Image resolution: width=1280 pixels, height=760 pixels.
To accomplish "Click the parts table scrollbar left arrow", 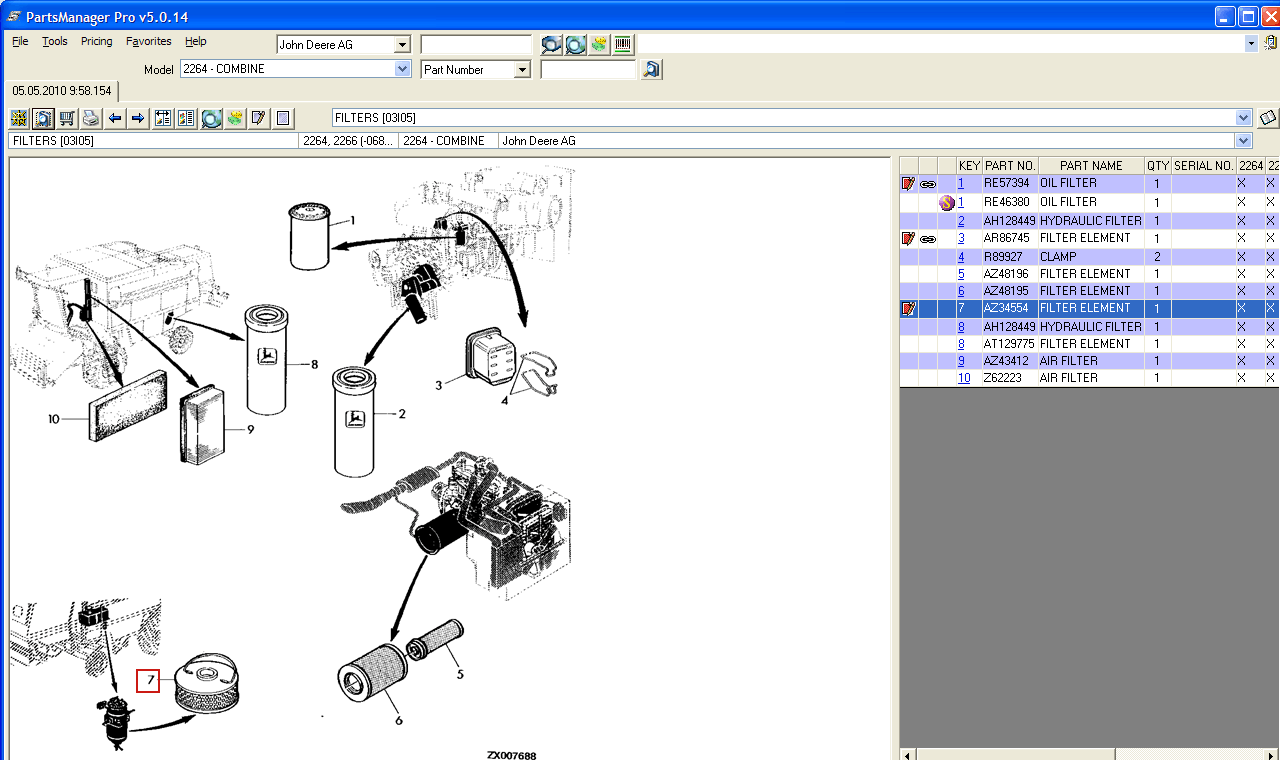I will tap(908, 753).
